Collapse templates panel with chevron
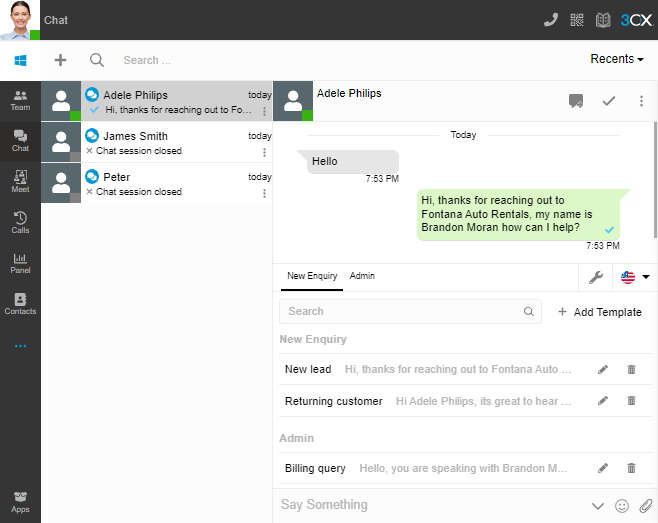Image resolution: width=658 pixels, height=523 pixels. pos(598,506)
